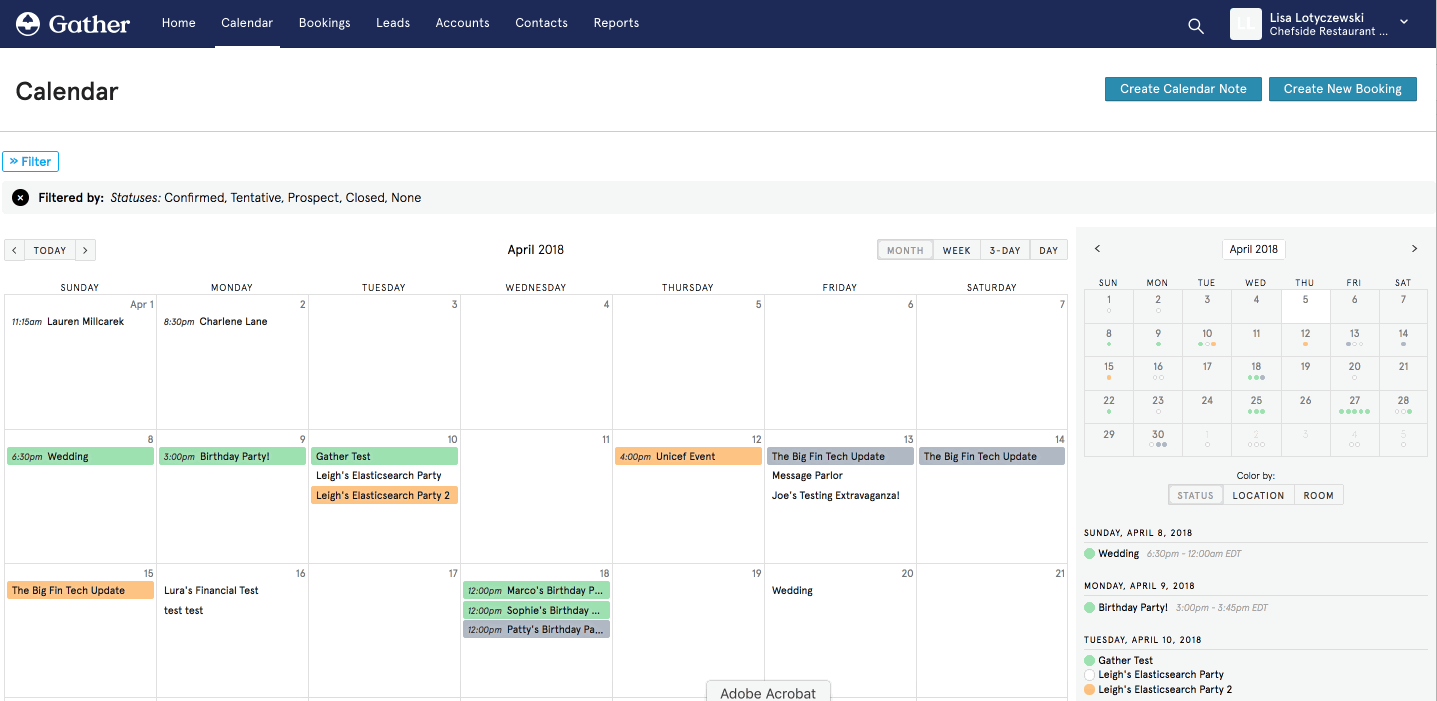This screenshot has height=701, width=1437.
Task: Open the April 2018 month picker
Action: click(1253, 249)
